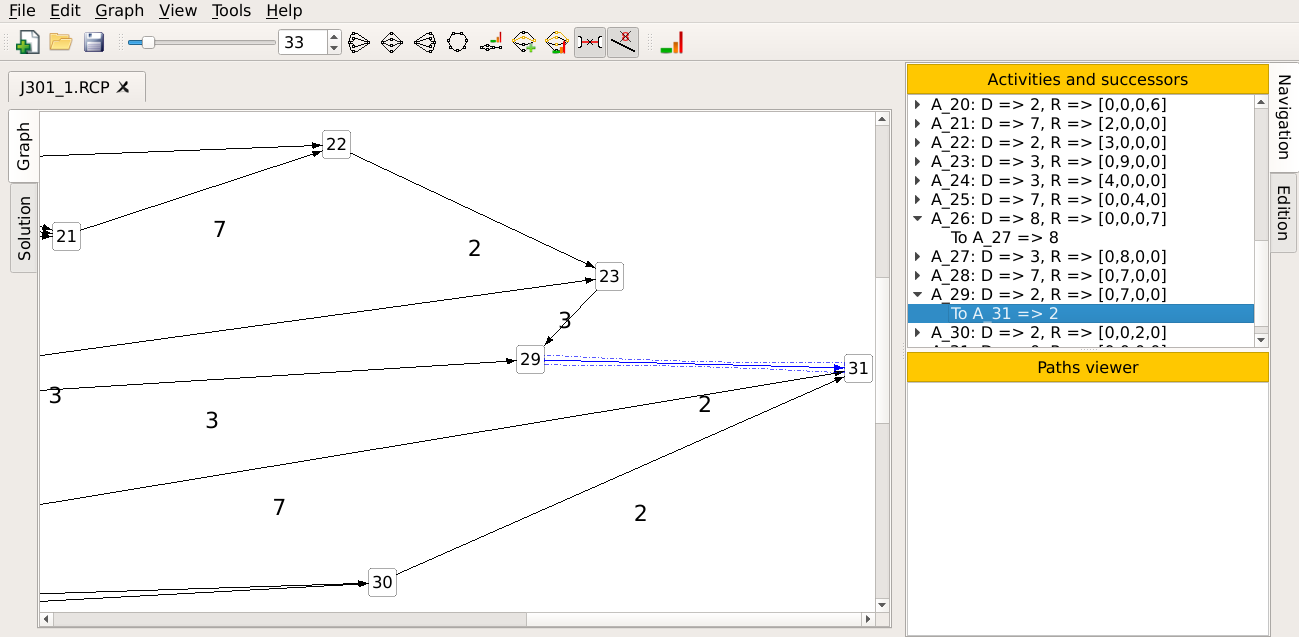This screenshot has width=1299, height=637.
Task: Switch to the Solution tab
Action: (24, 228)
